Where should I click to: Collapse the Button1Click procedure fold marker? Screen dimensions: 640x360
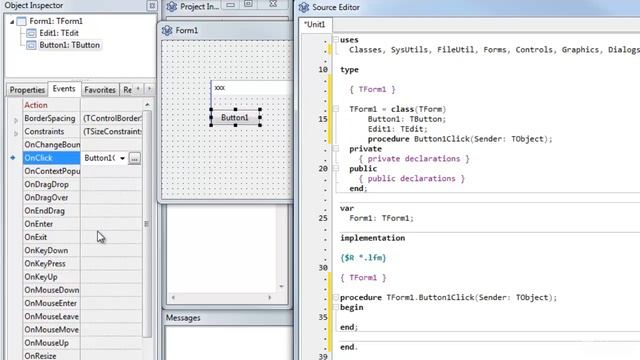(x=336, y=297)
